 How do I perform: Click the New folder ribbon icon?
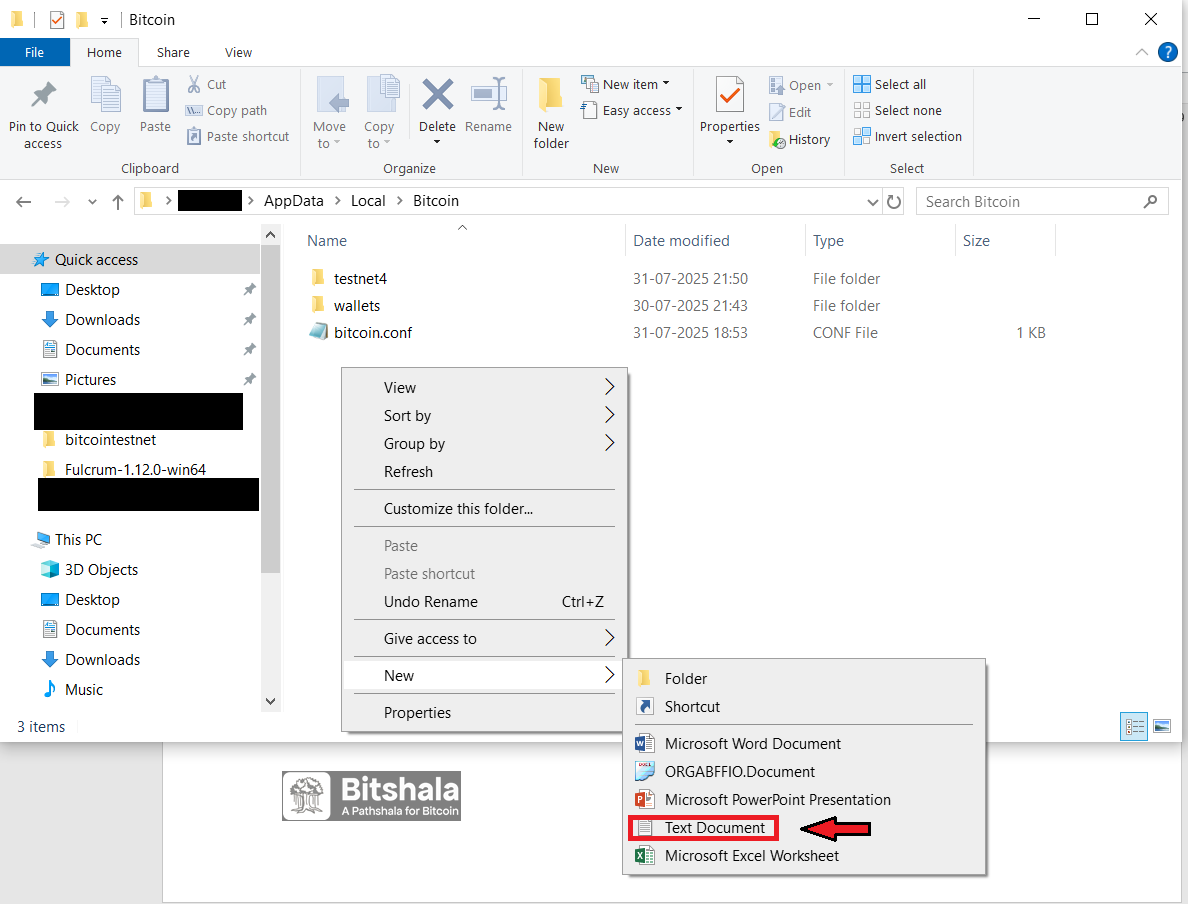(x=551, y=96)
